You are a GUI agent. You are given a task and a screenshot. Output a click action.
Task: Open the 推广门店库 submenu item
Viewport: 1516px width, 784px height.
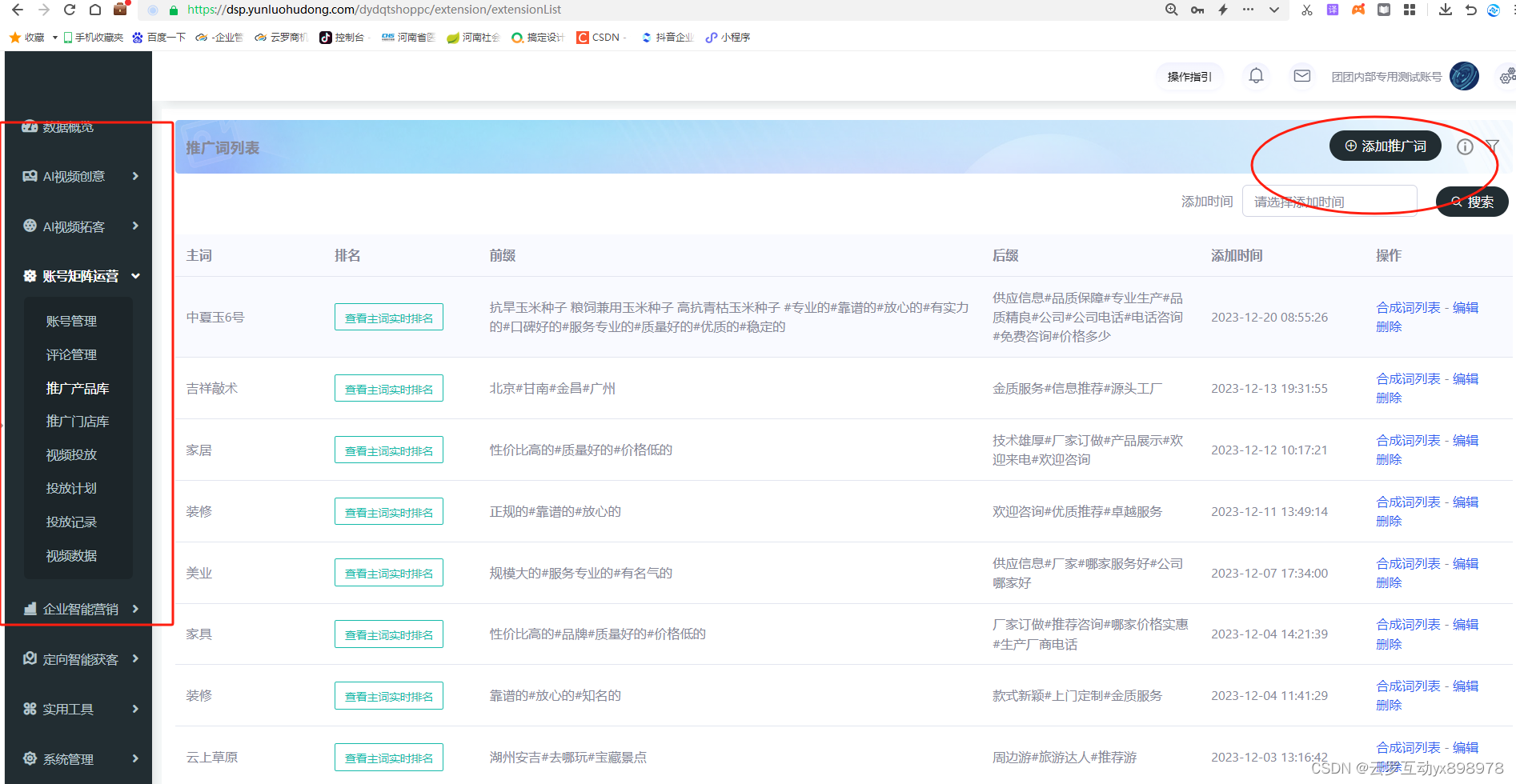pyautogui.click(x=78, y=421)
